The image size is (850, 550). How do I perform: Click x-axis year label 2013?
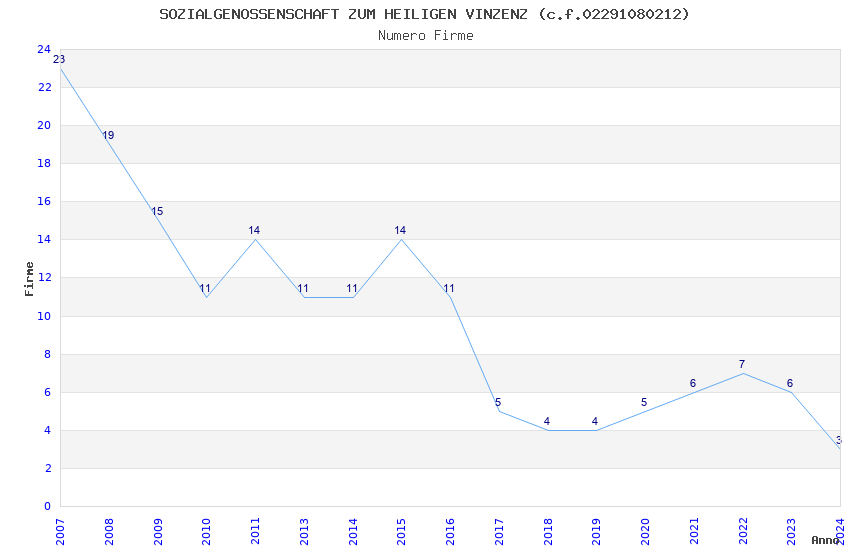click(304, 532)
